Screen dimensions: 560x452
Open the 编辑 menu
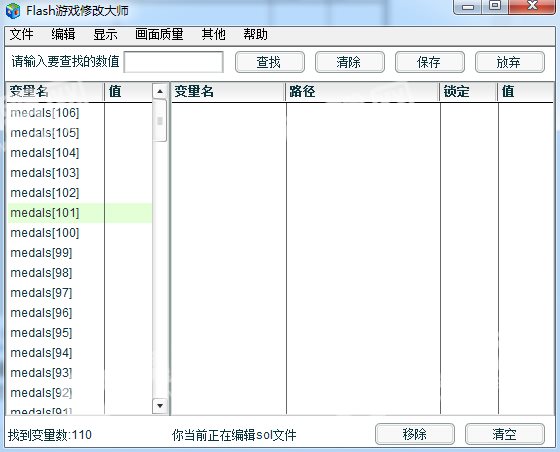pyautogui.click(x=63, y=35)
